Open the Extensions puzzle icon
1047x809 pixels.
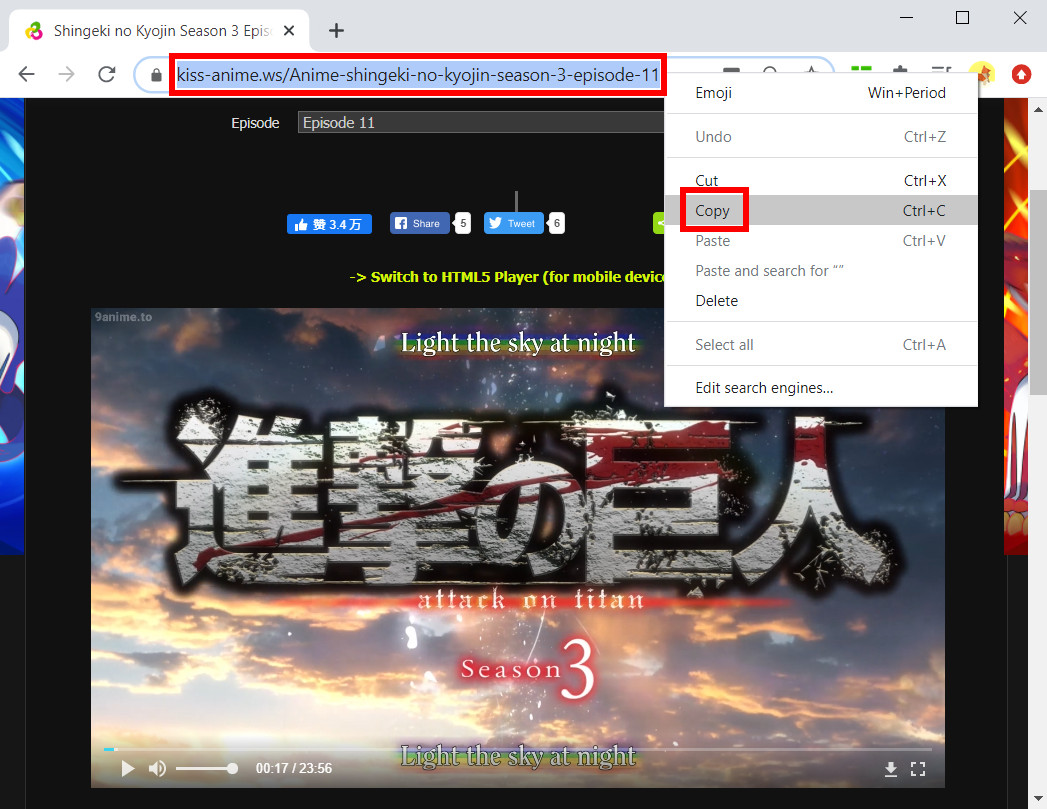point(899,70)
